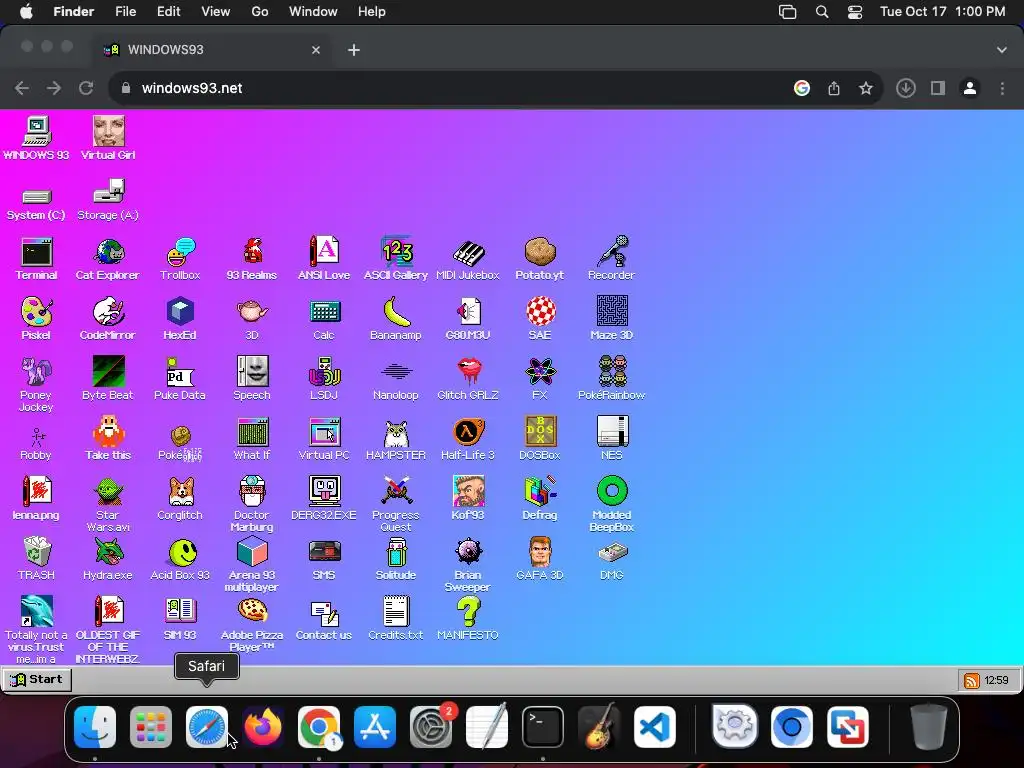Open the Trollbox chat icon
The height and width of the screenshot is (768, 1024).
point(180,259)
